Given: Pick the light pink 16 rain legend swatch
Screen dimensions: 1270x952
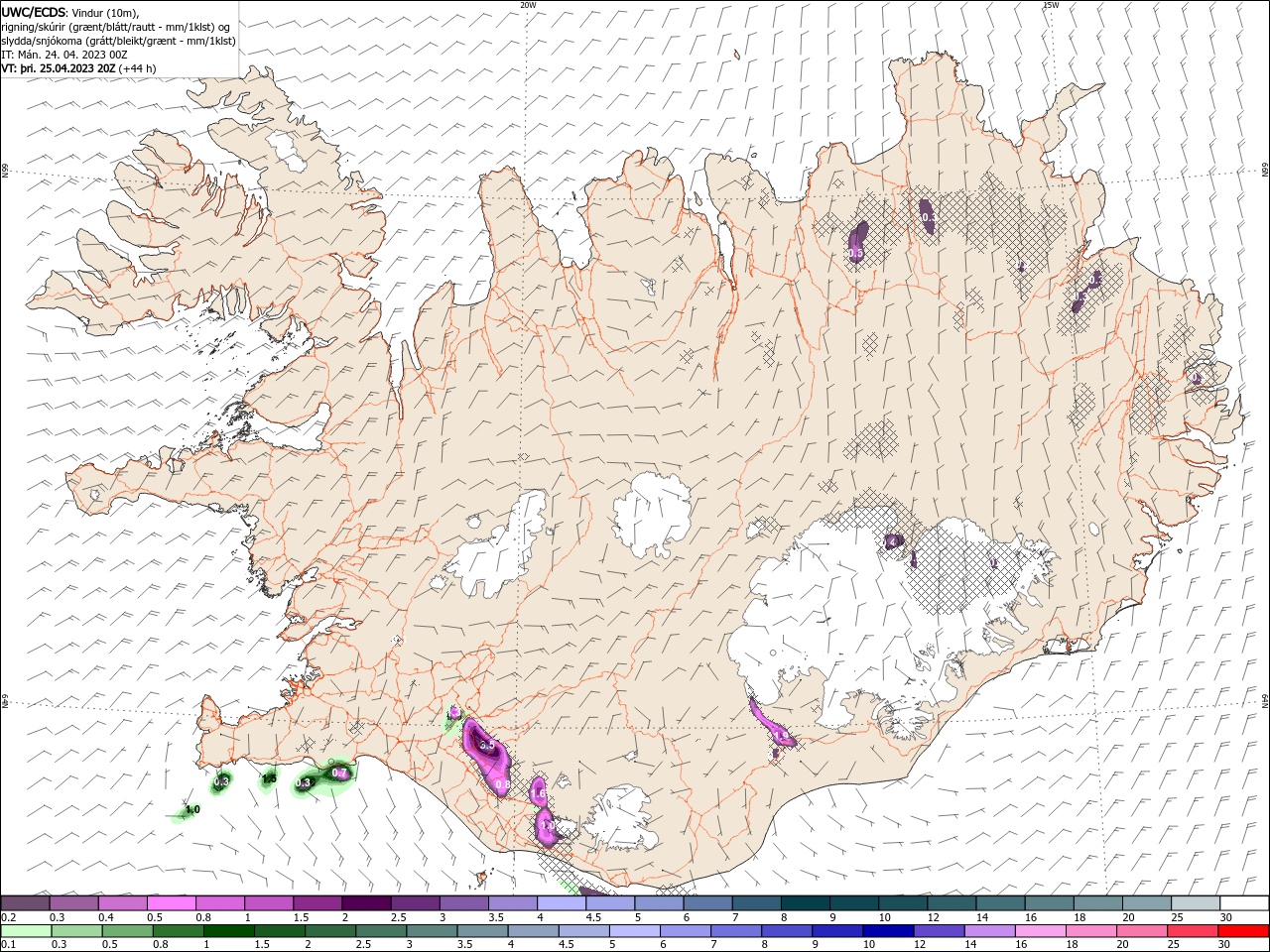Looking at the screenshot, I should (x=1040, y=930).
